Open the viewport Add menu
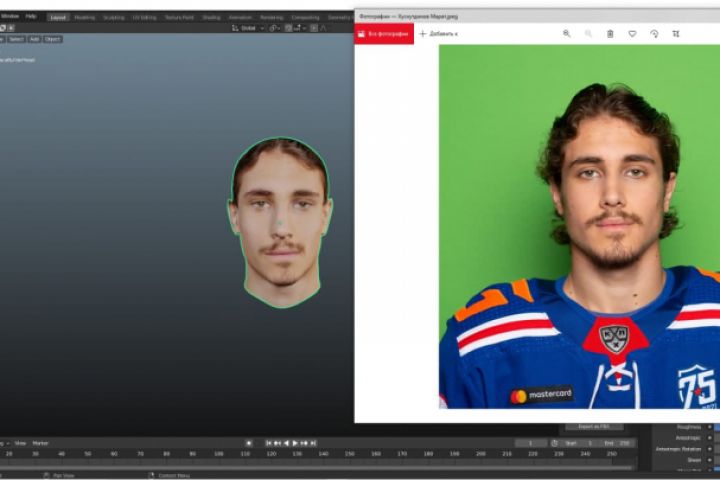720x480 pixels. click(x=34, y=39)
